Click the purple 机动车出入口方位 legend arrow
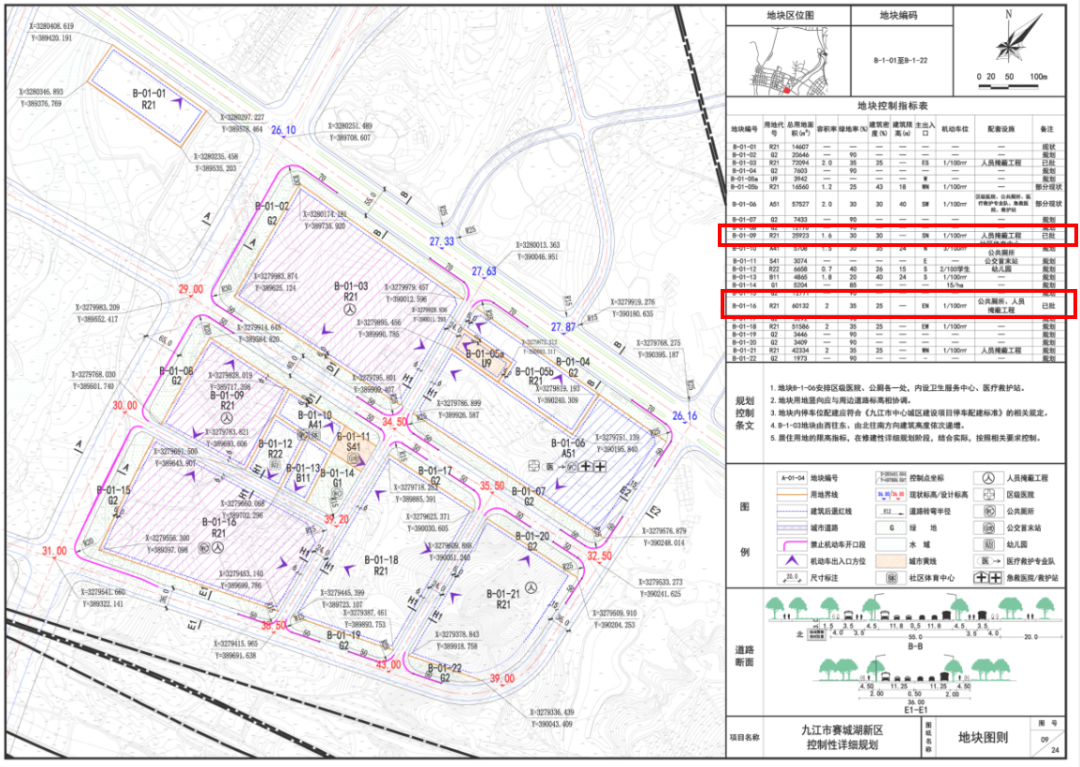The height and width of the screenshot is (767, 1080). pos(791,560)
